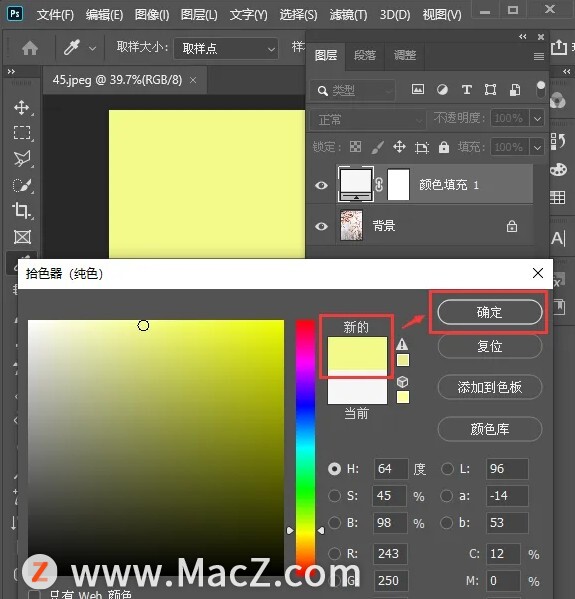Open the 类型 layer filter dropdown

pos(352,91)
